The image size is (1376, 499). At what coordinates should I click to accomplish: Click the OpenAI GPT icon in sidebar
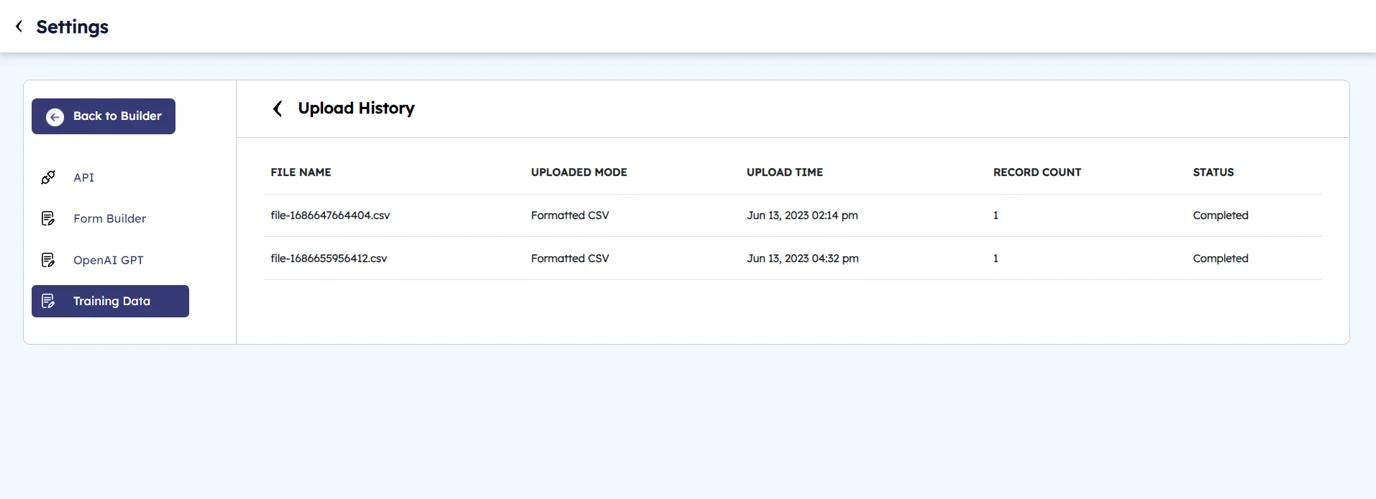(48, 260)
